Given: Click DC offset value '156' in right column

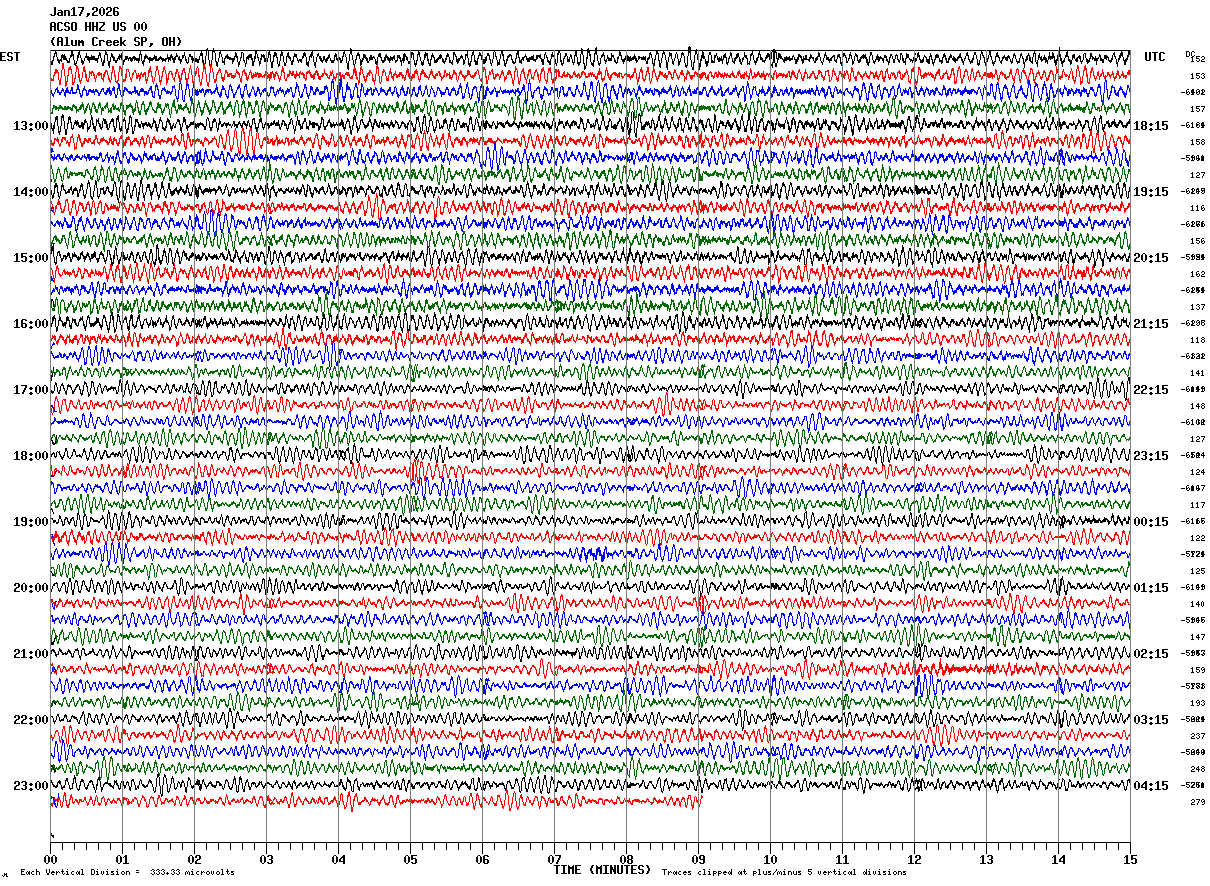Looking at the screenshot, I should (x=1197, y=241).
